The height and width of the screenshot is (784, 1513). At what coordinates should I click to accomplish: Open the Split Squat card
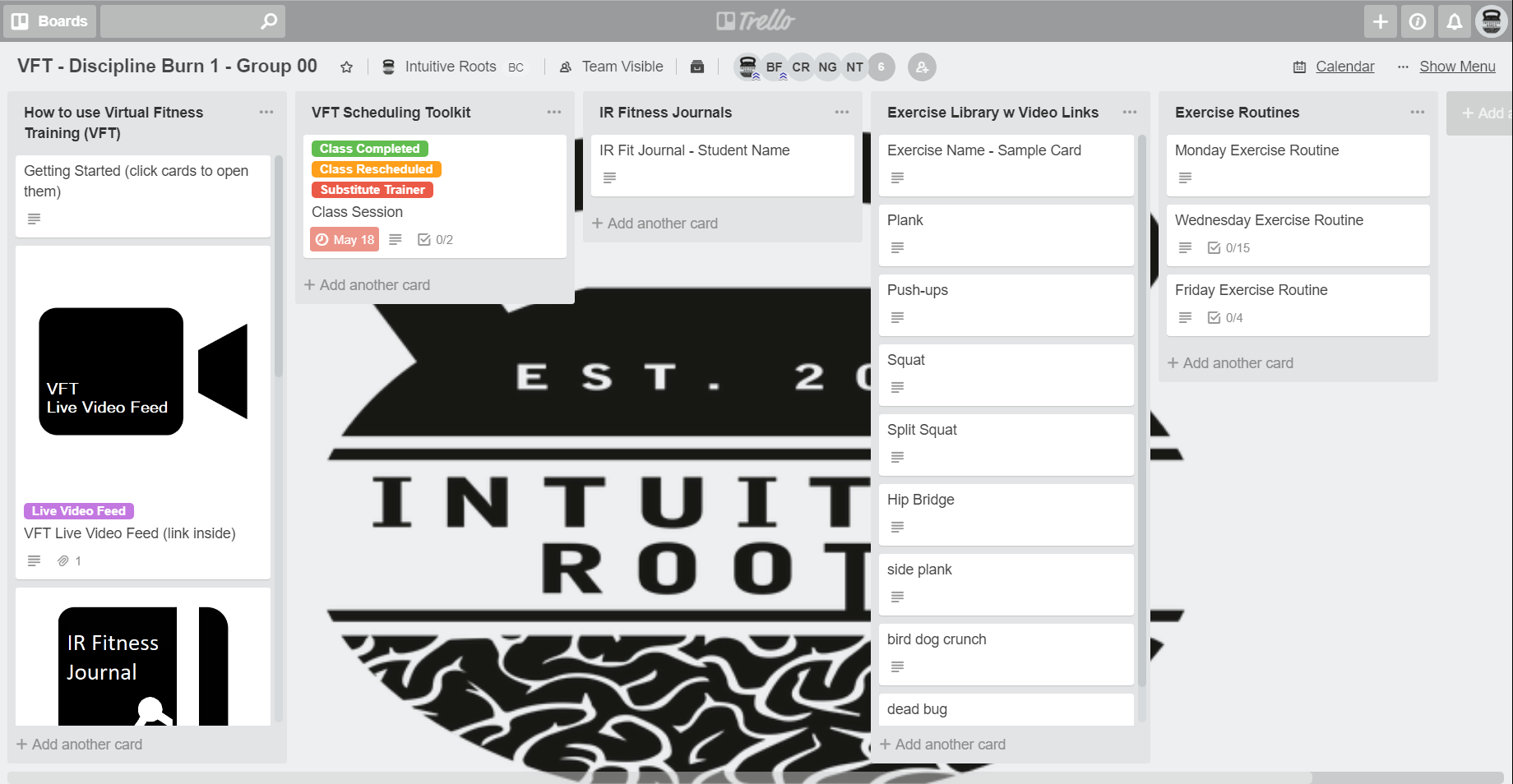tap(1006, 445)
